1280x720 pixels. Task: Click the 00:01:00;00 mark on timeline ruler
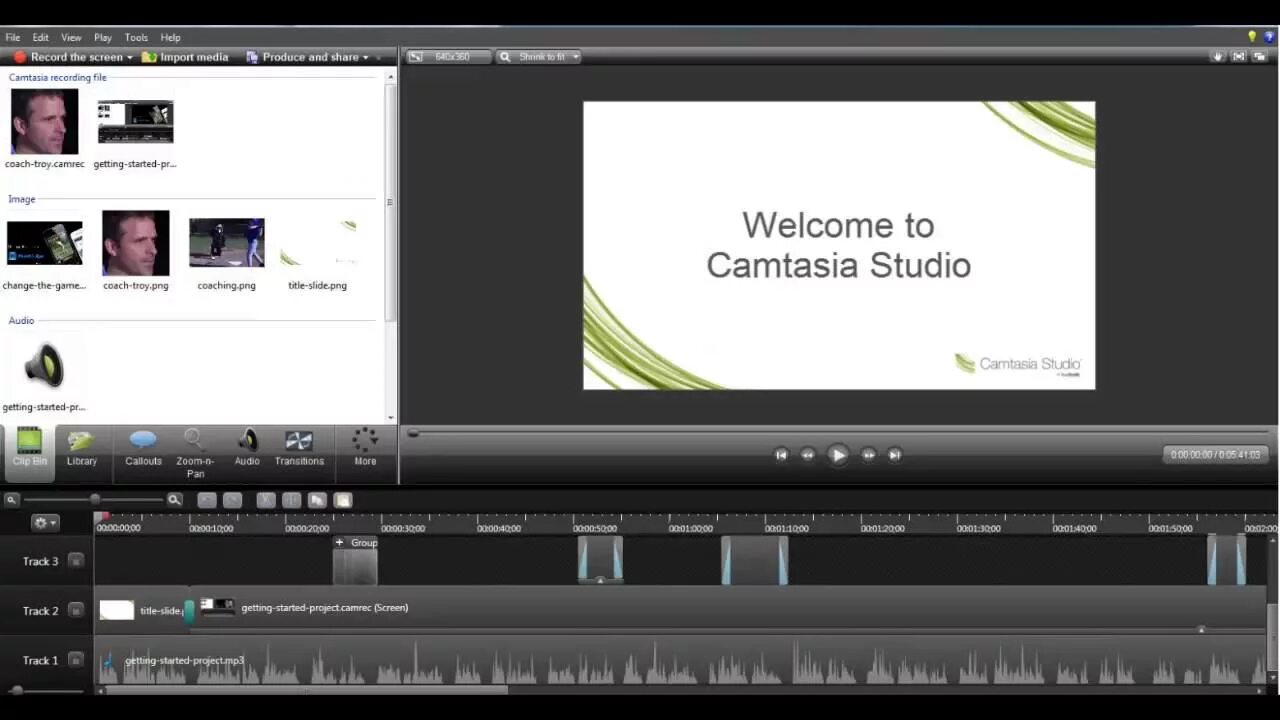pos(690,528)
